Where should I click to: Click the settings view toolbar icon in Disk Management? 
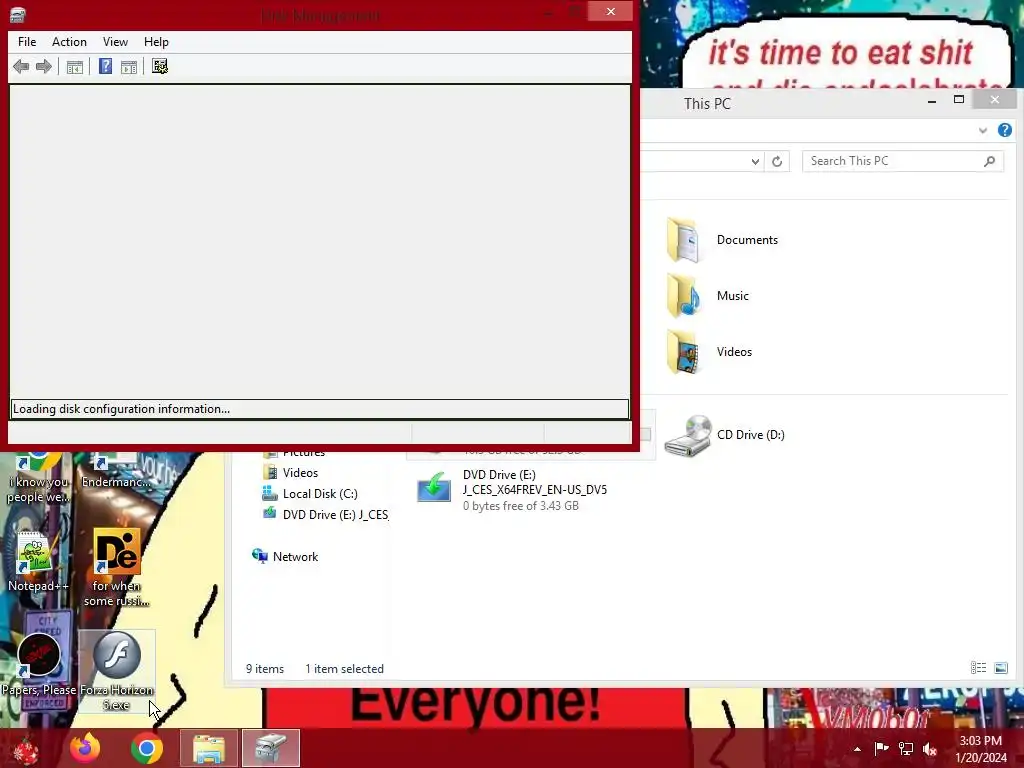[160, 67]
